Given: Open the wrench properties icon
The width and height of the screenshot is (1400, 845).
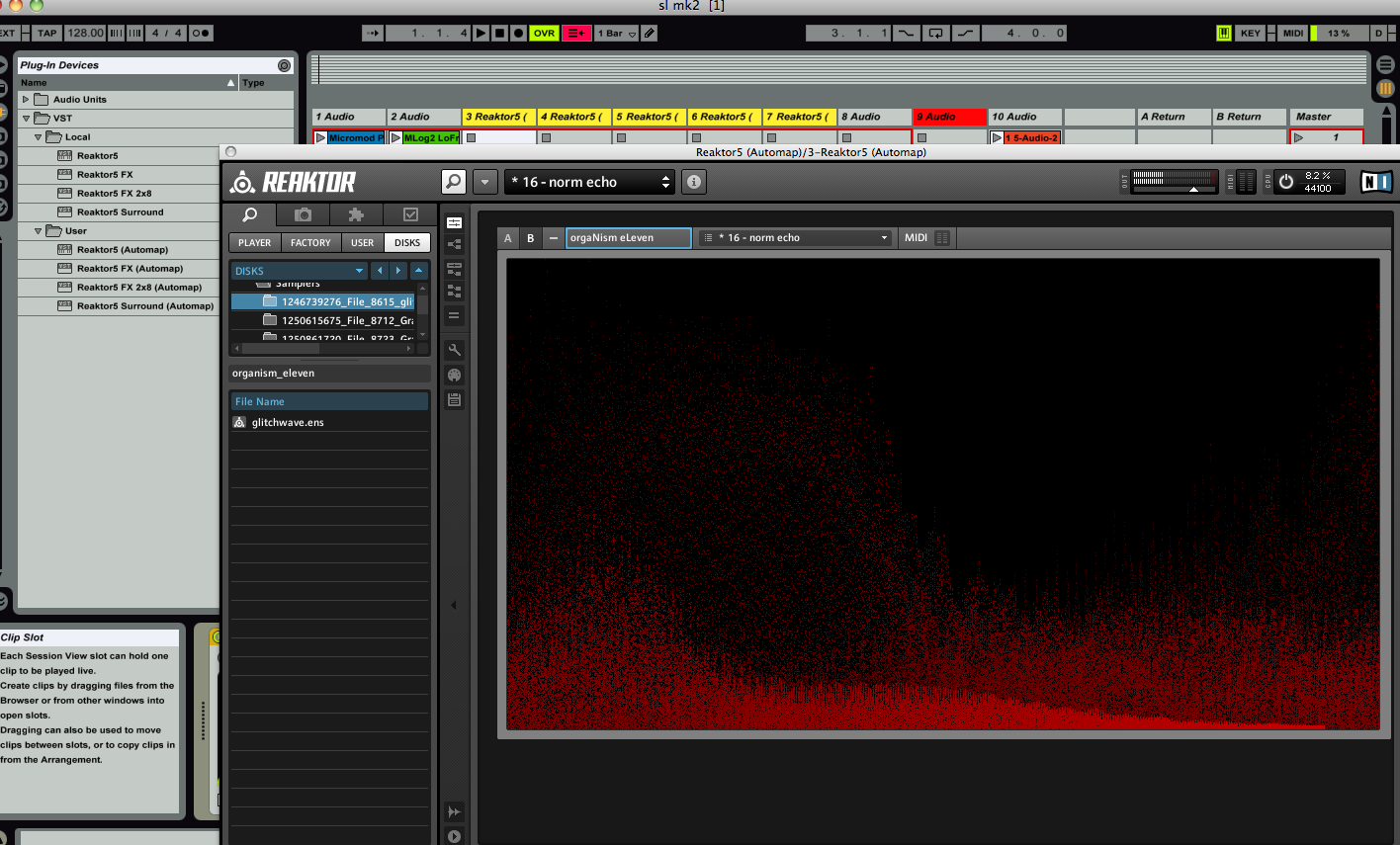Looking at the screenshot, I should [455, 350].
